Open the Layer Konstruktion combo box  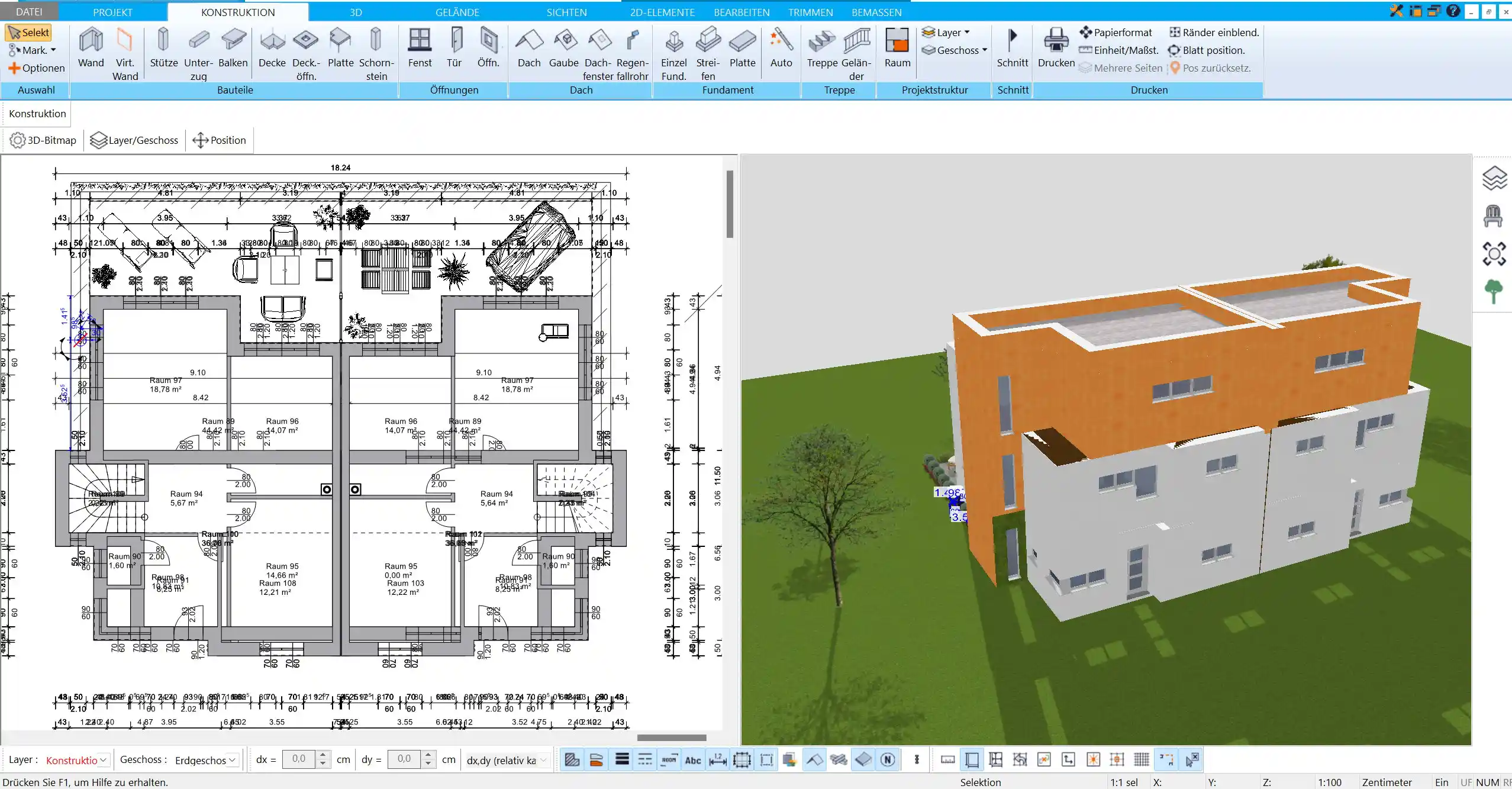pos(77,760)
